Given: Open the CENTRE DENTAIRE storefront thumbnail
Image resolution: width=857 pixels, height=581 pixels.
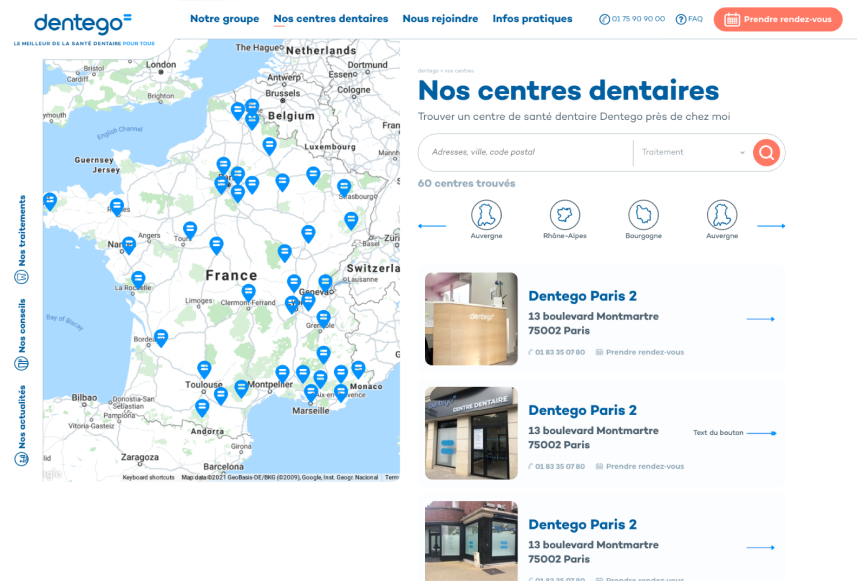Looking at the screenshot, I should coord(471,433).
